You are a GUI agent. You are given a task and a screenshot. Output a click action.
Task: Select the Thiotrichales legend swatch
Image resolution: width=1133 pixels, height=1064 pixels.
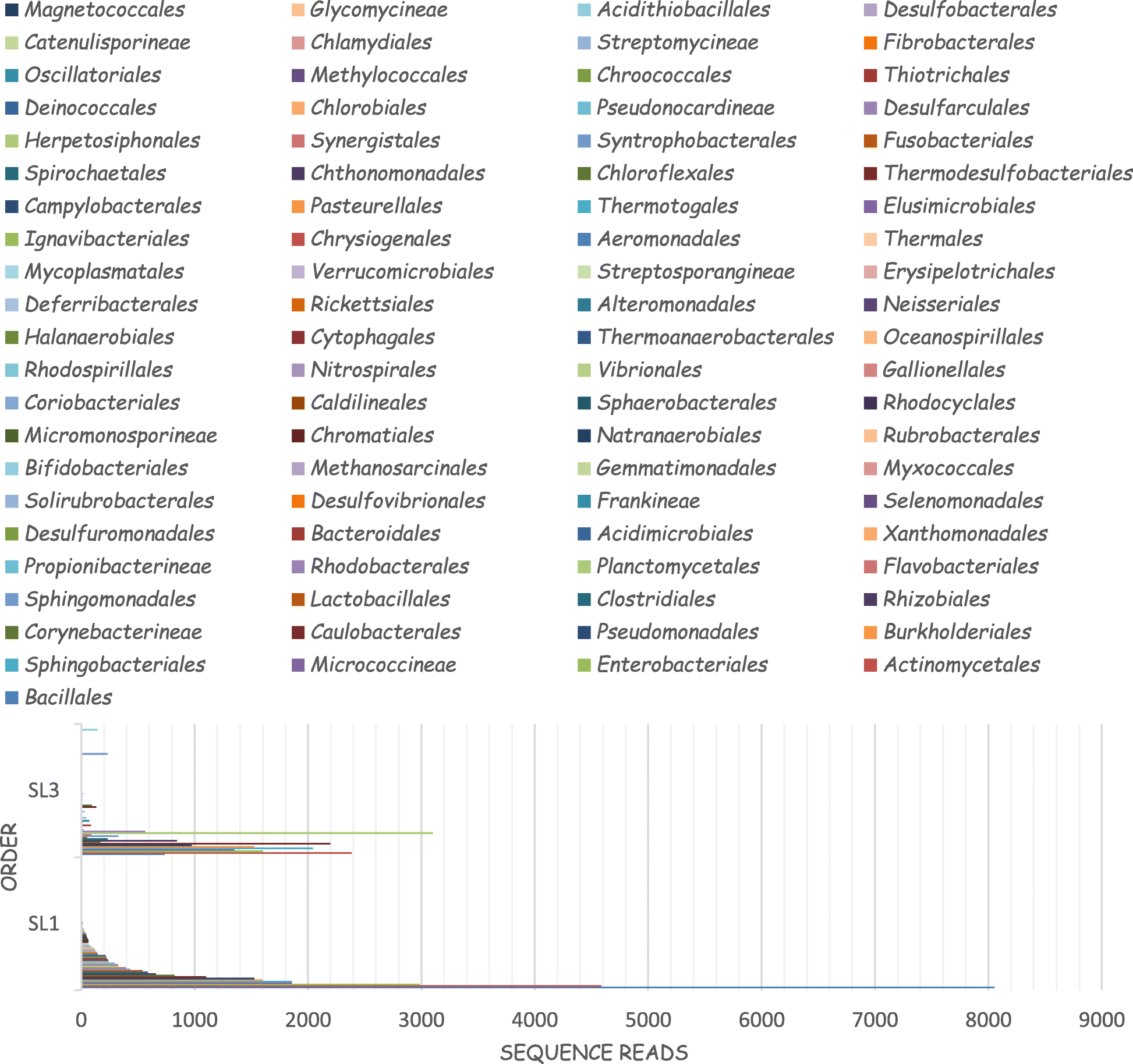coord(870,75)
